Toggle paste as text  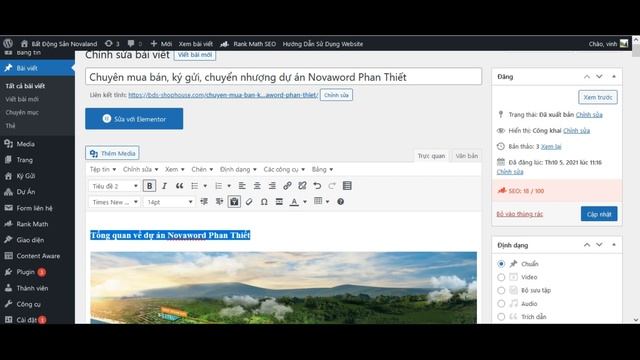[x=234, y=202]
